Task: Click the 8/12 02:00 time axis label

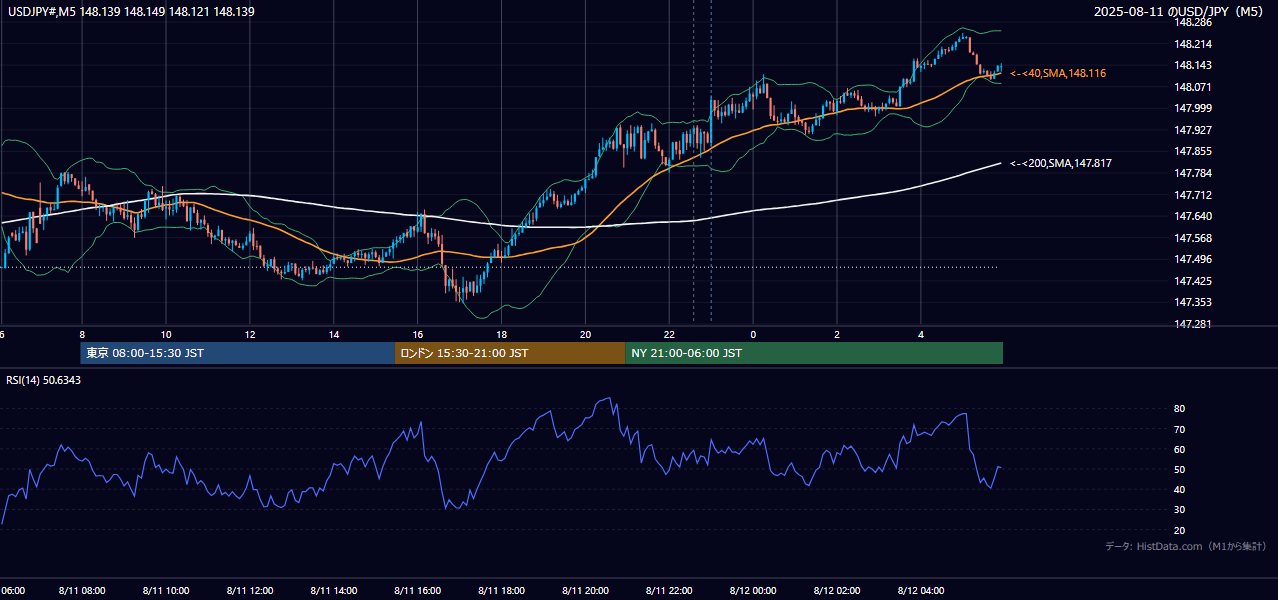Action: pyautogui.click(x=837, y=590)
